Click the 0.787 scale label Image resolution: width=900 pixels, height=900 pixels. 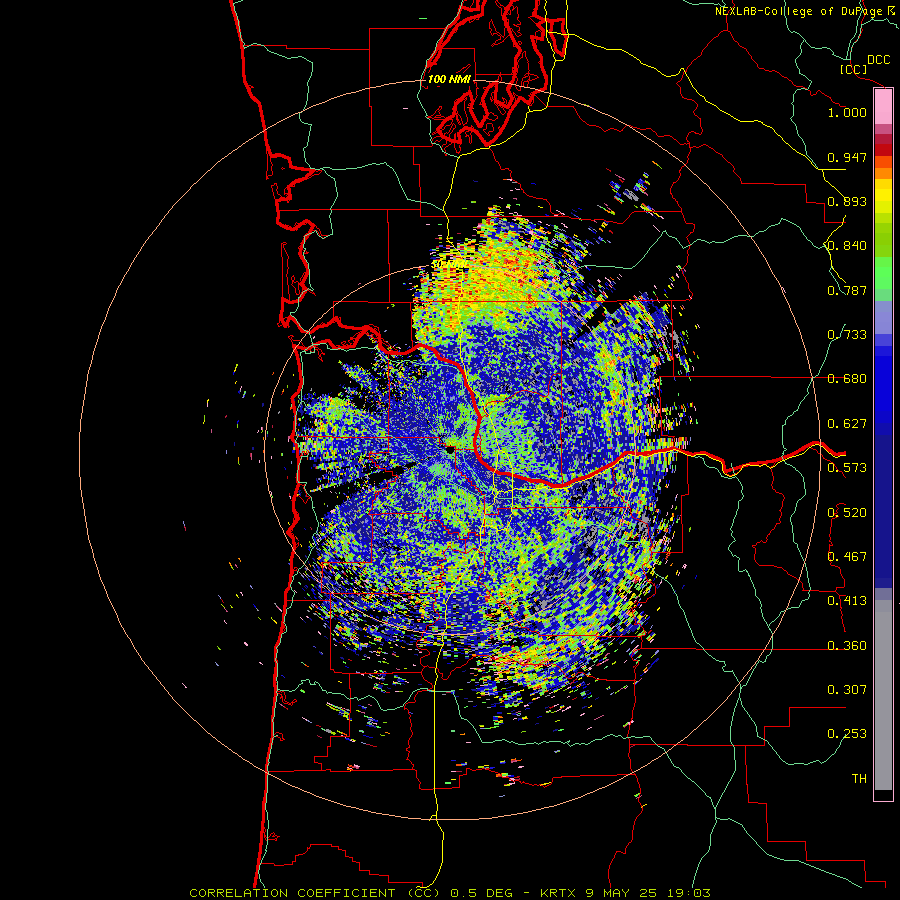pos(847,290)
